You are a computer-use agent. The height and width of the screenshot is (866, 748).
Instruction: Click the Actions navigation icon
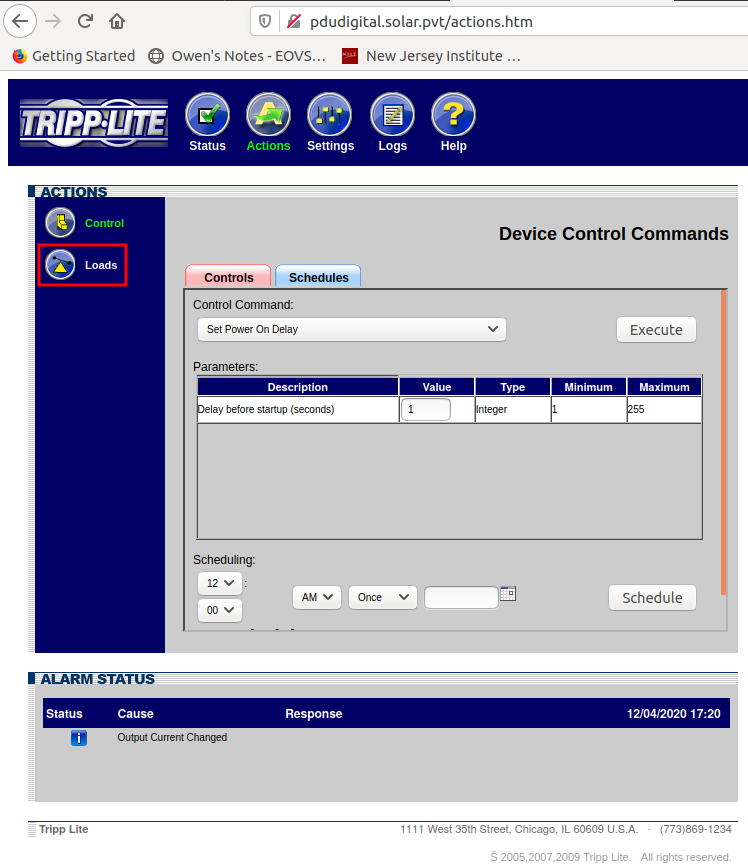[268, 115]
